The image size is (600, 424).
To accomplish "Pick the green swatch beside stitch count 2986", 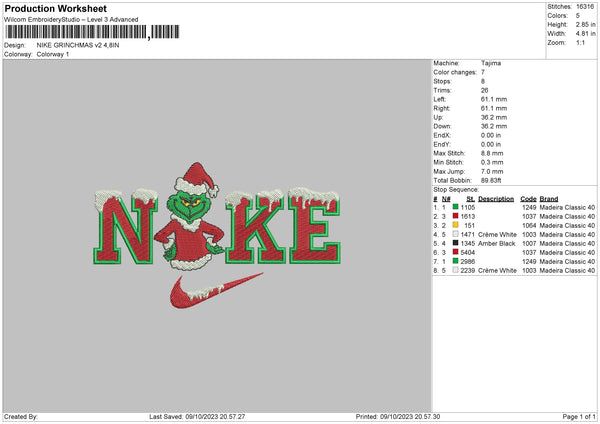I will [x=455, y=261].
